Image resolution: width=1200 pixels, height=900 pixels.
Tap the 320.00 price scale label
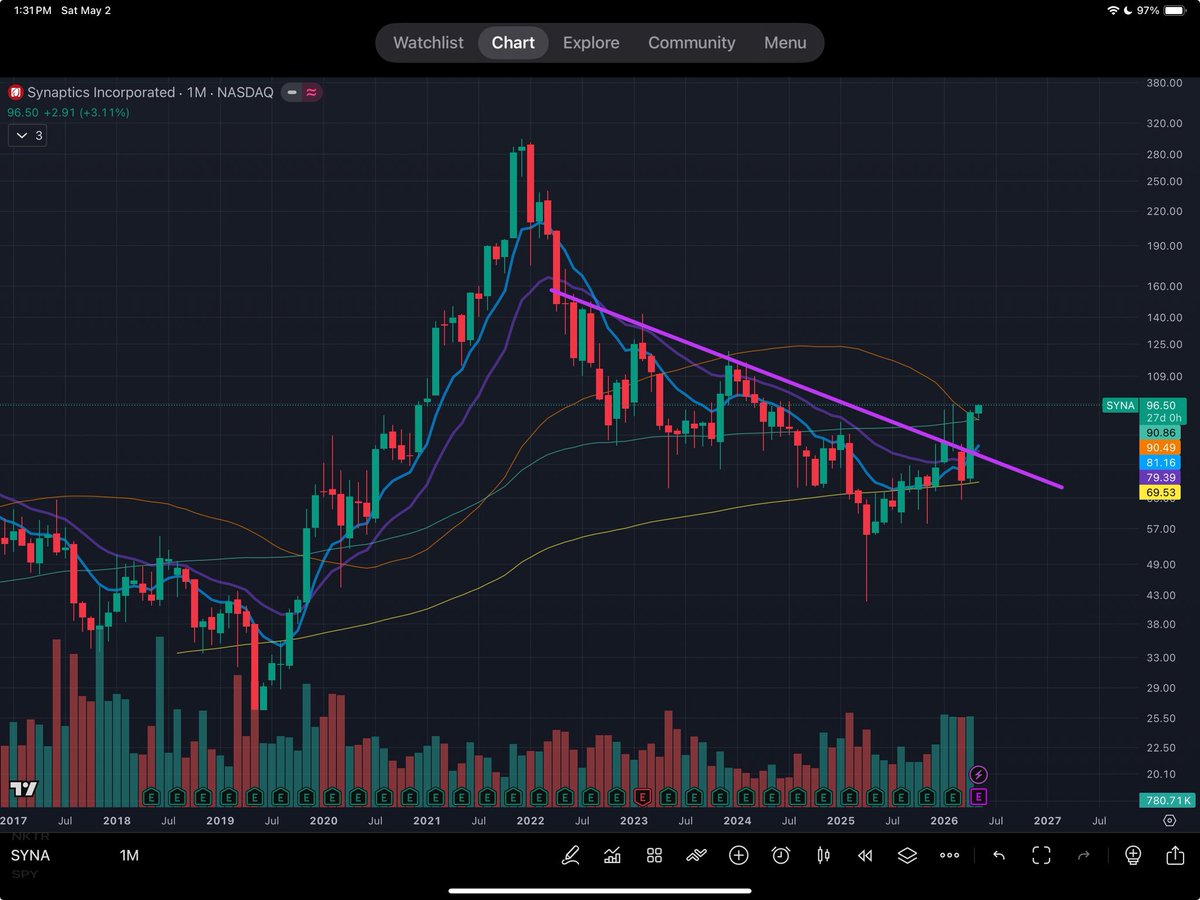coord(1164,123)
